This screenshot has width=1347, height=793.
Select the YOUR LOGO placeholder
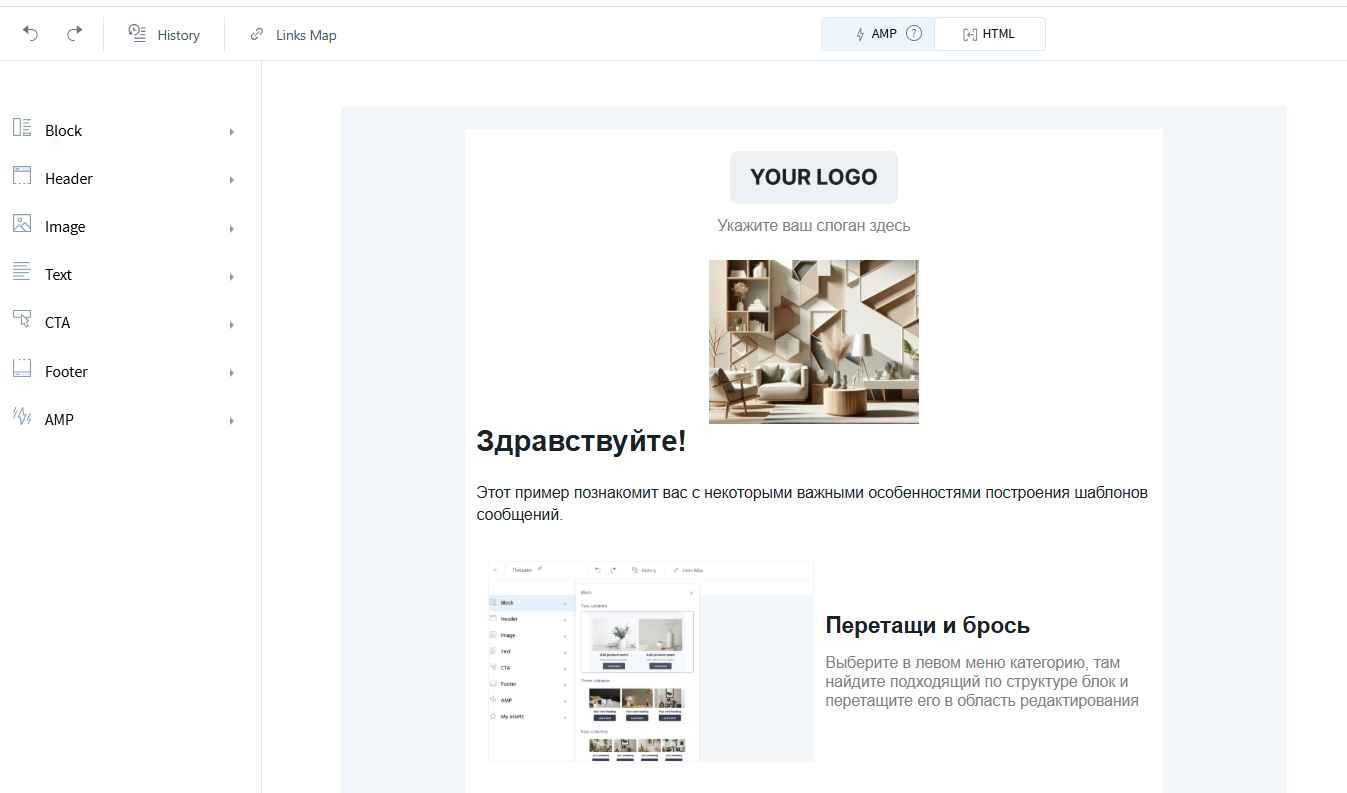[813, 177]
